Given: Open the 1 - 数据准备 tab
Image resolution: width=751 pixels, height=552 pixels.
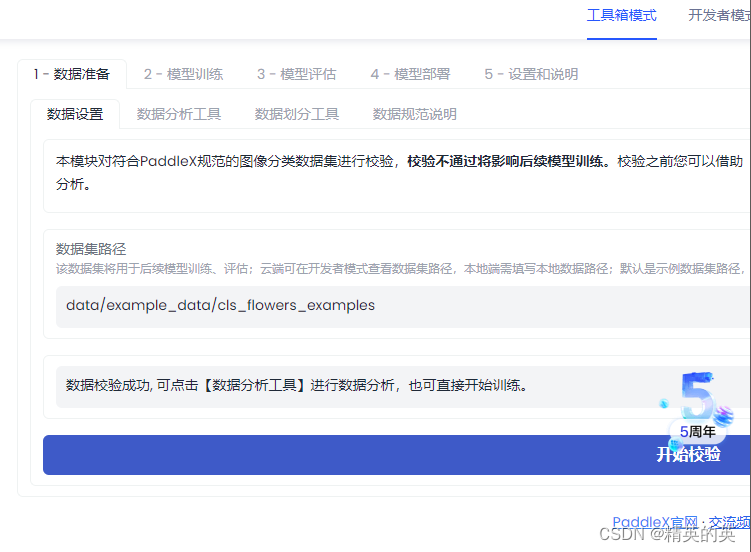Looking at the screenshot, I should click(72, 74).
